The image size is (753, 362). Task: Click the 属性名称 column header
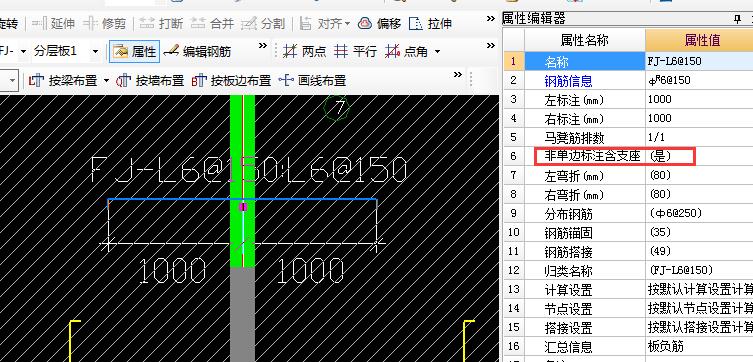point(585,40)
